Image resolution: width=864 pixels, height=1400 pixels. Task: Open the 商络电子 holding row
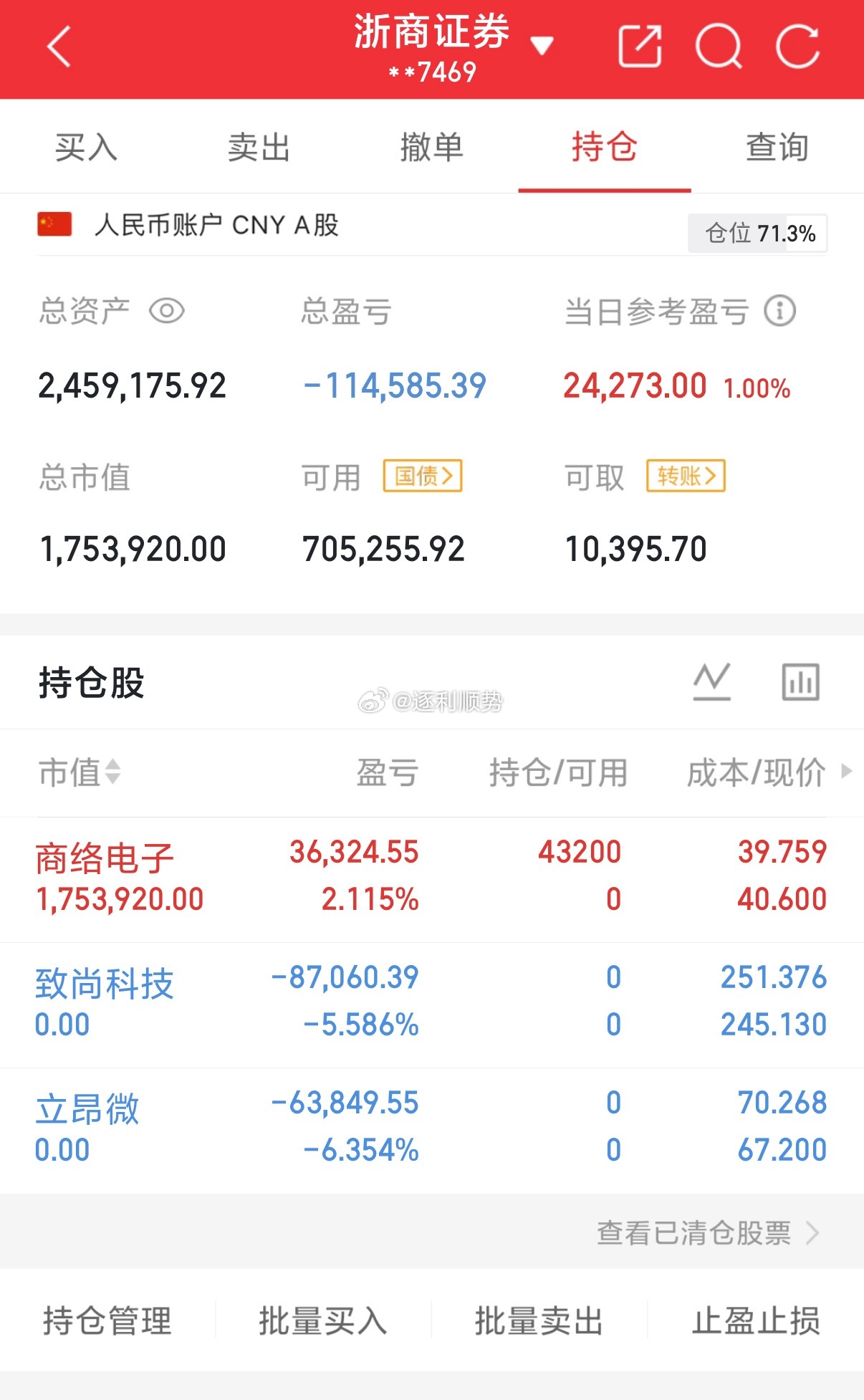point(432,880)
